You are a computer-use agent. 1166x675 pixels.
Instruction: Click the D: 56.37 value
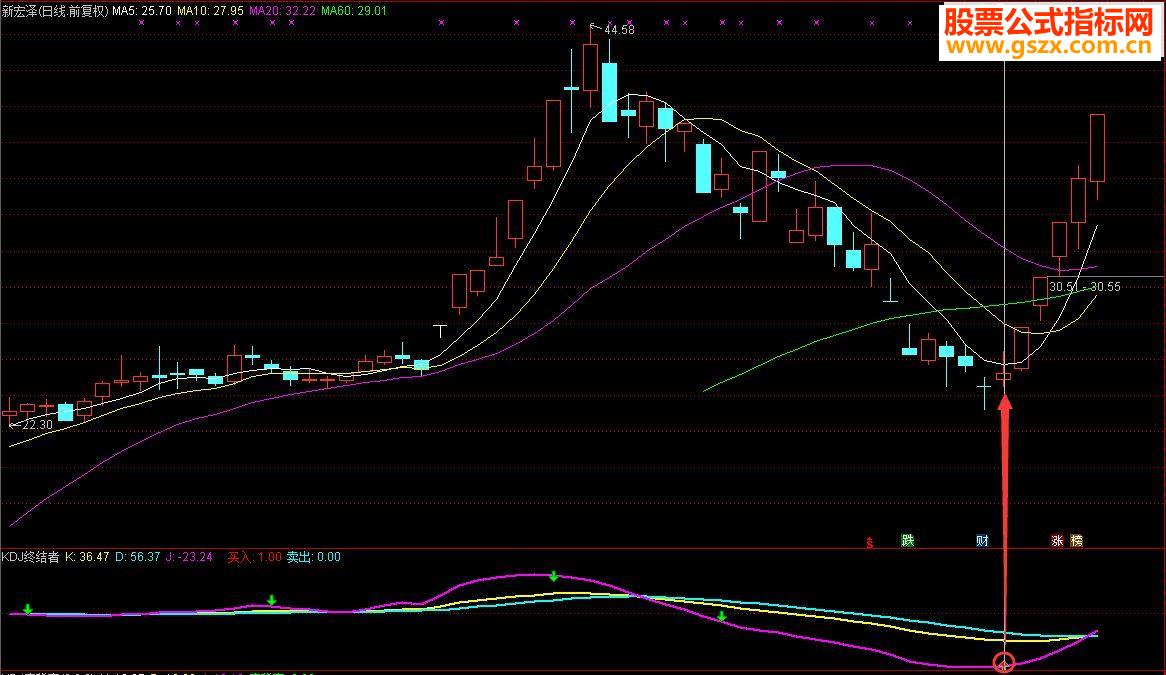point(138,557)
